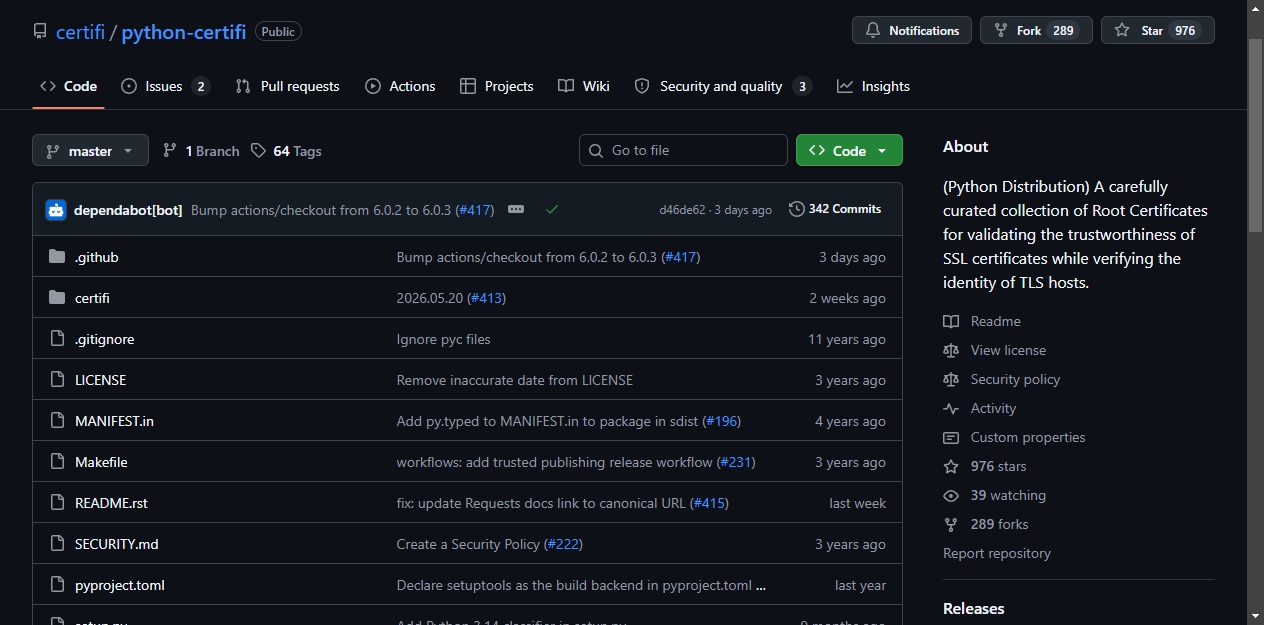This screenshot has width=1264, height=625.
Task: Open the pyproject.toml file
Action: pyautogui.click(x=120, y=585)
